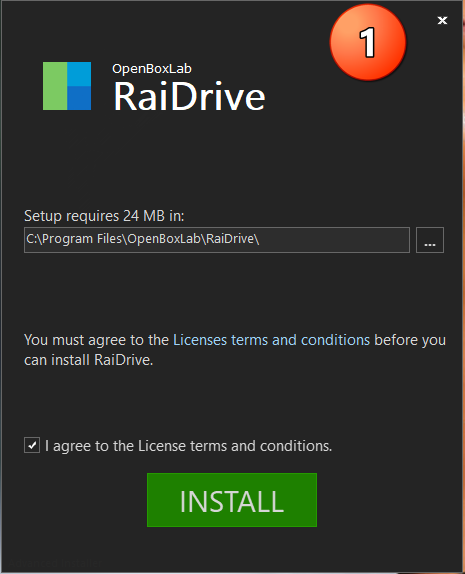Click the "before you" text after the link
Viewport: 465px width, 574px height.
(410, 340)
